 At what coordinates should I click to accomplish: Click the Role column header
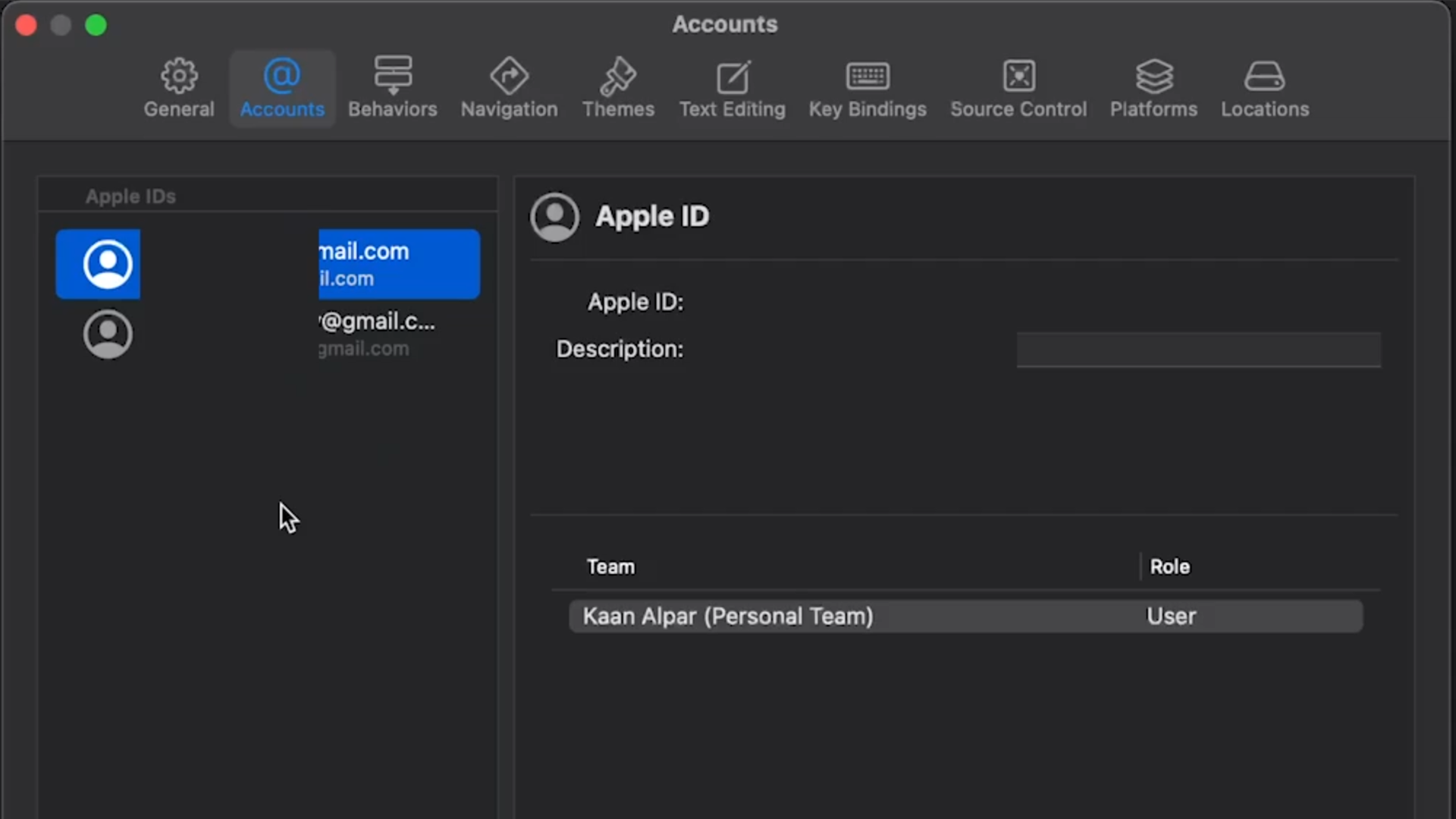[x=1169, y=566]
